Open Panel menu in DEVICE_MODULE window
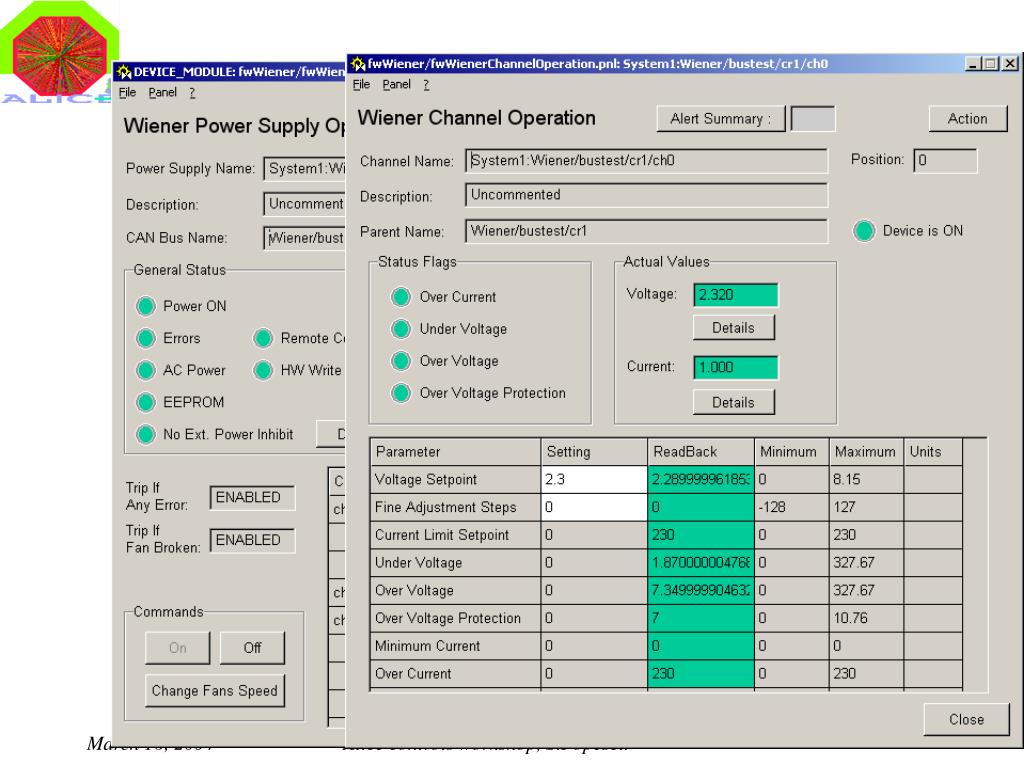 (163, 93)
